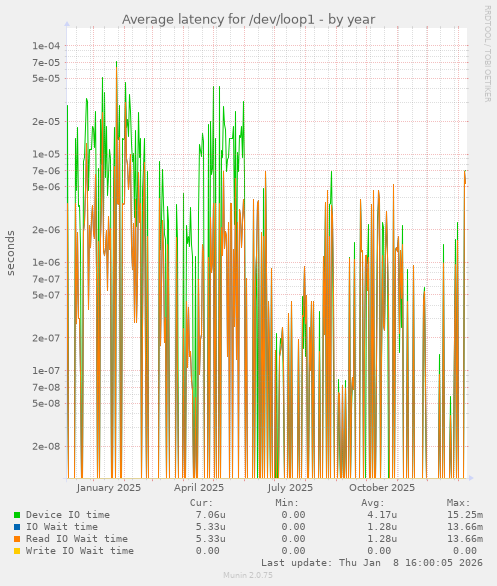Click the '1e-05' y-axis label

(46, 154)
